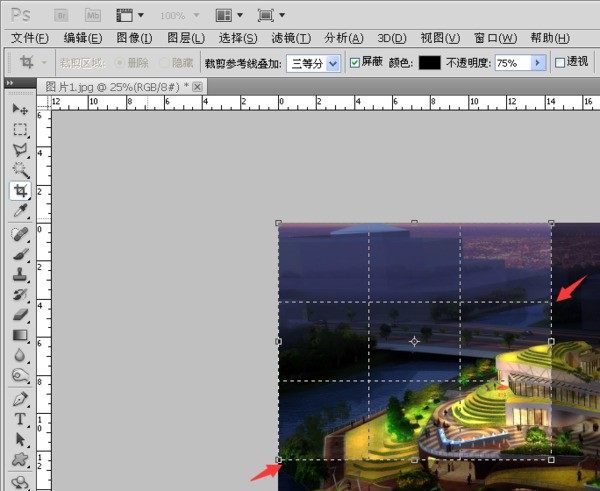The height and width of the screenshot is (491, 600).
Task: Close the 图片1.jpg document tab
Action: (x=198, y=87)
